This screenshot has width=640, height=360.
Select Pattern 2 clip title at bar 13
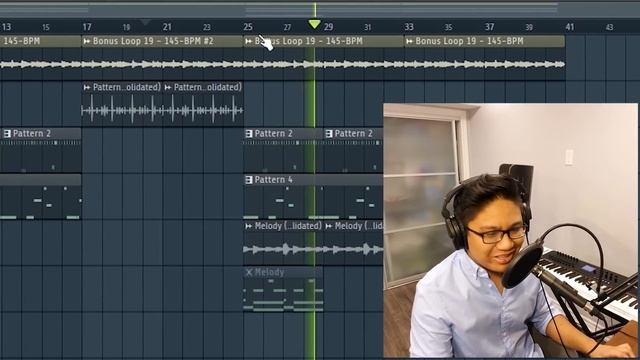32,133
